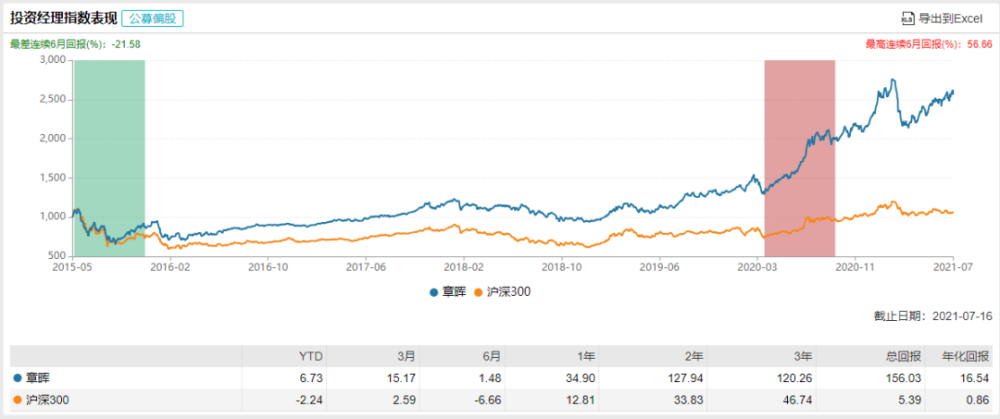Toggle 章晖 series in chart legend

click(x=447, y=292)
